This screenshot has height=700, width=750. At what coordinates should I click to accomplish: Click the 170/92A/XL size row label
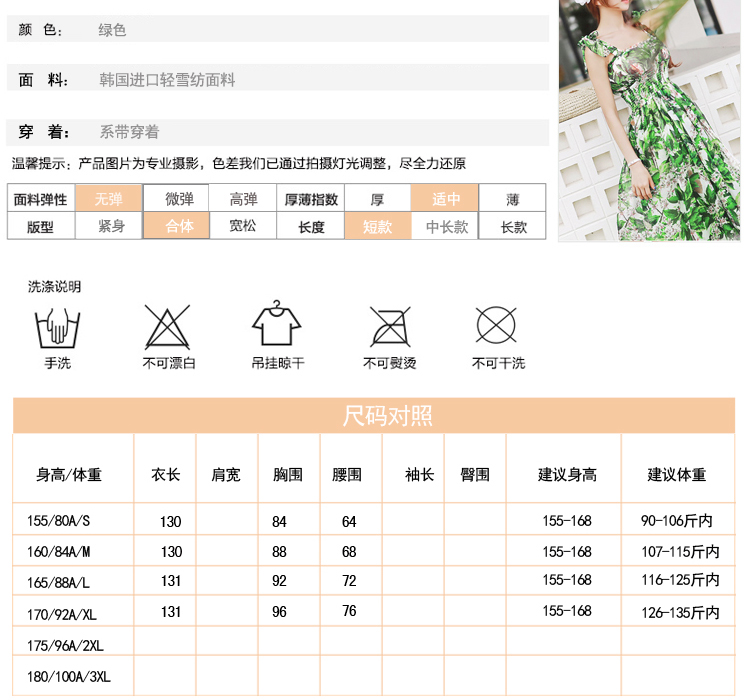pyautogui.click(x=62, y=614)
